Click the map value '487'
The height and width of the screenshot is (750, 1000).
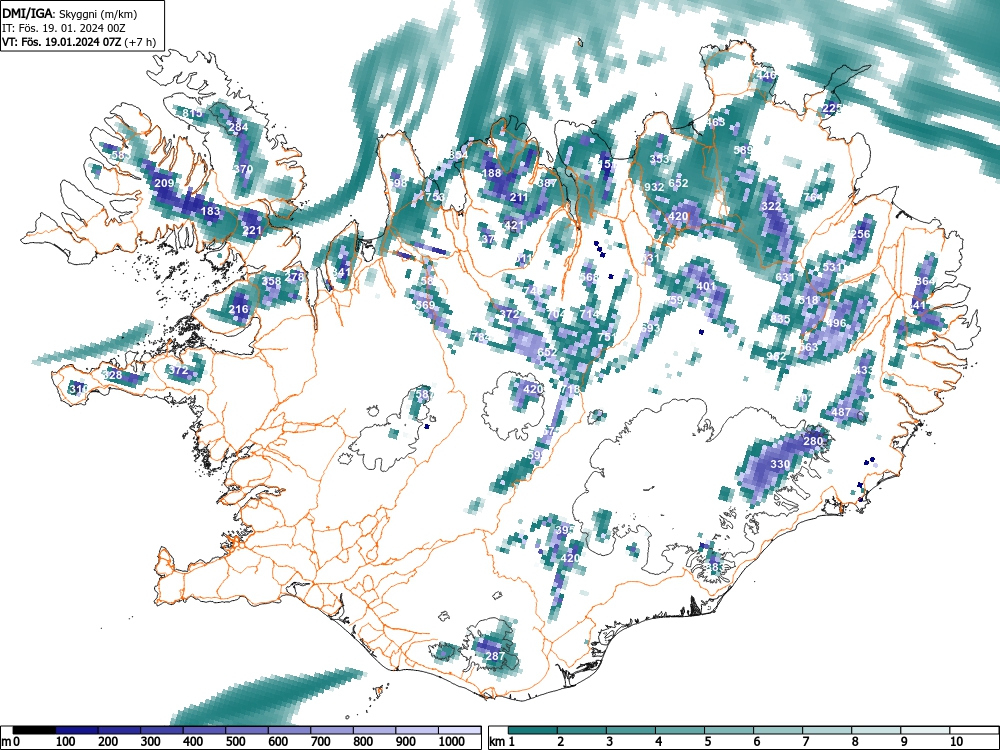(x=841, y=413)
